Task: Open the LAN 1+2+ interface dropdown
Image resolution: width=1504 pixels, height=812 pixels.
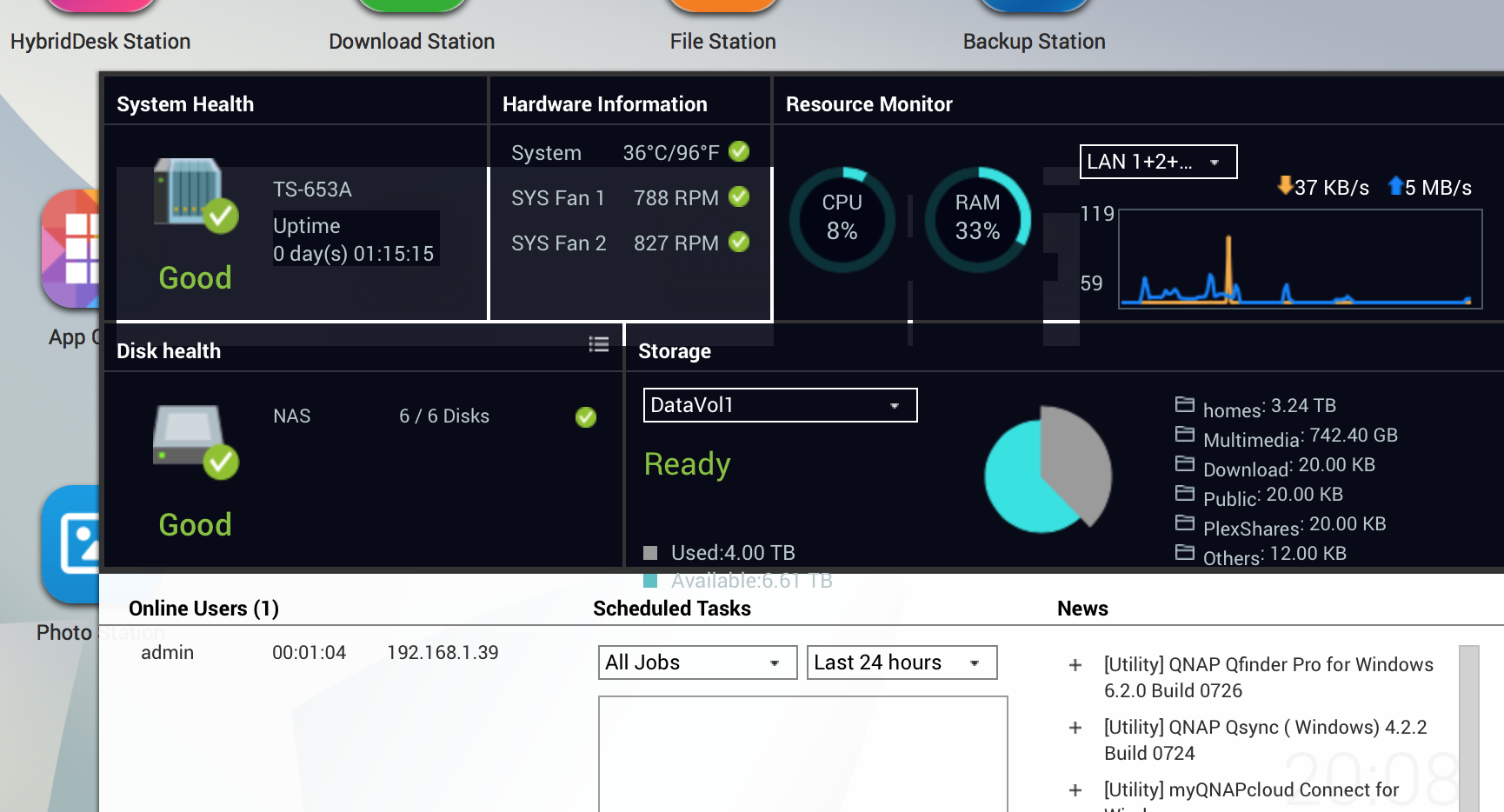Action: (1157, 162)
